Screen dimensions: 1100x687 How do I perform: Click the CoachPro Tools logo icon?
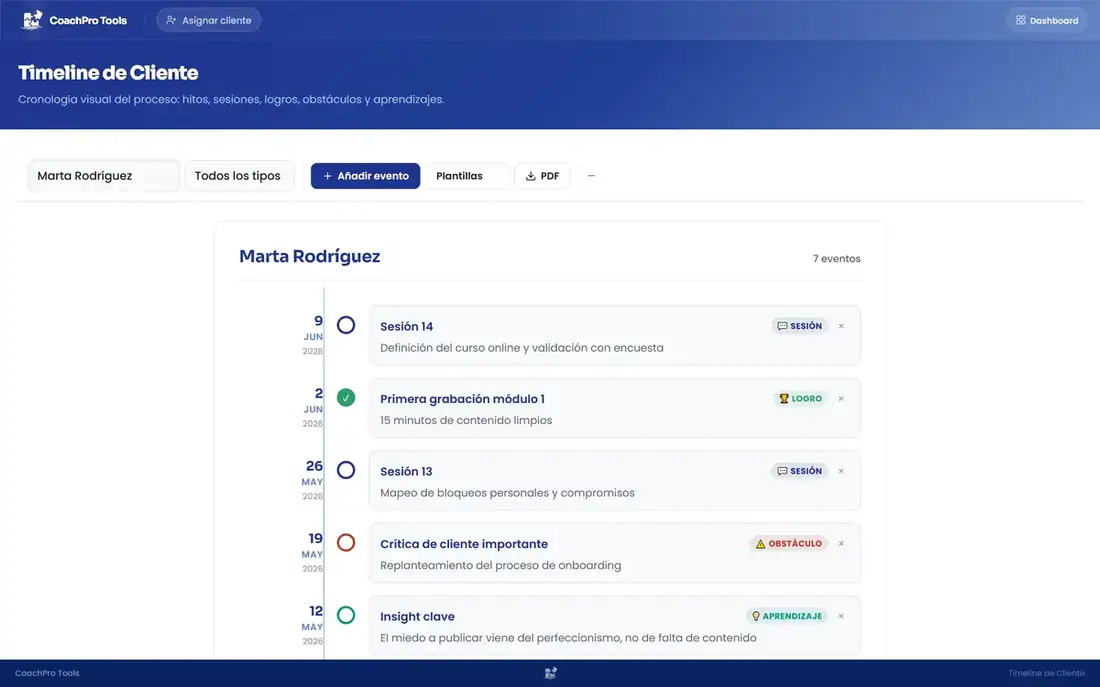tap(32, 20)
